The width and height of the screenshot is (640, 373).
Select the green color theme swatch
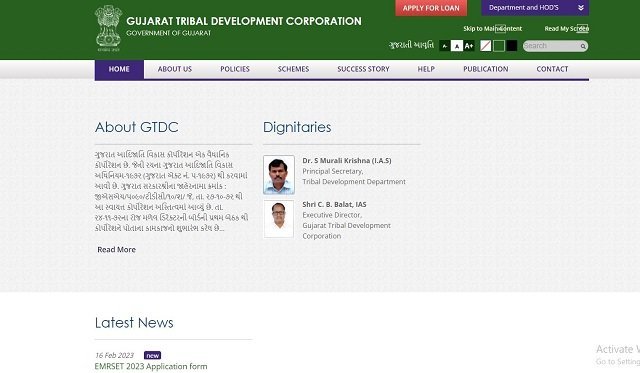click(498, 46)
